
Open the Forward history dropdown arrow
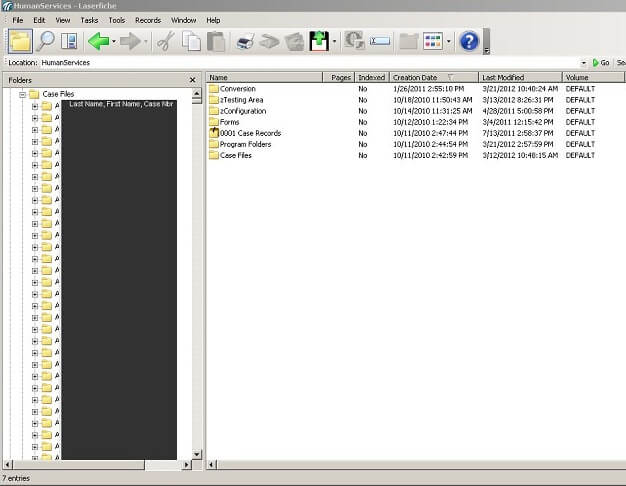click(145, 42)
